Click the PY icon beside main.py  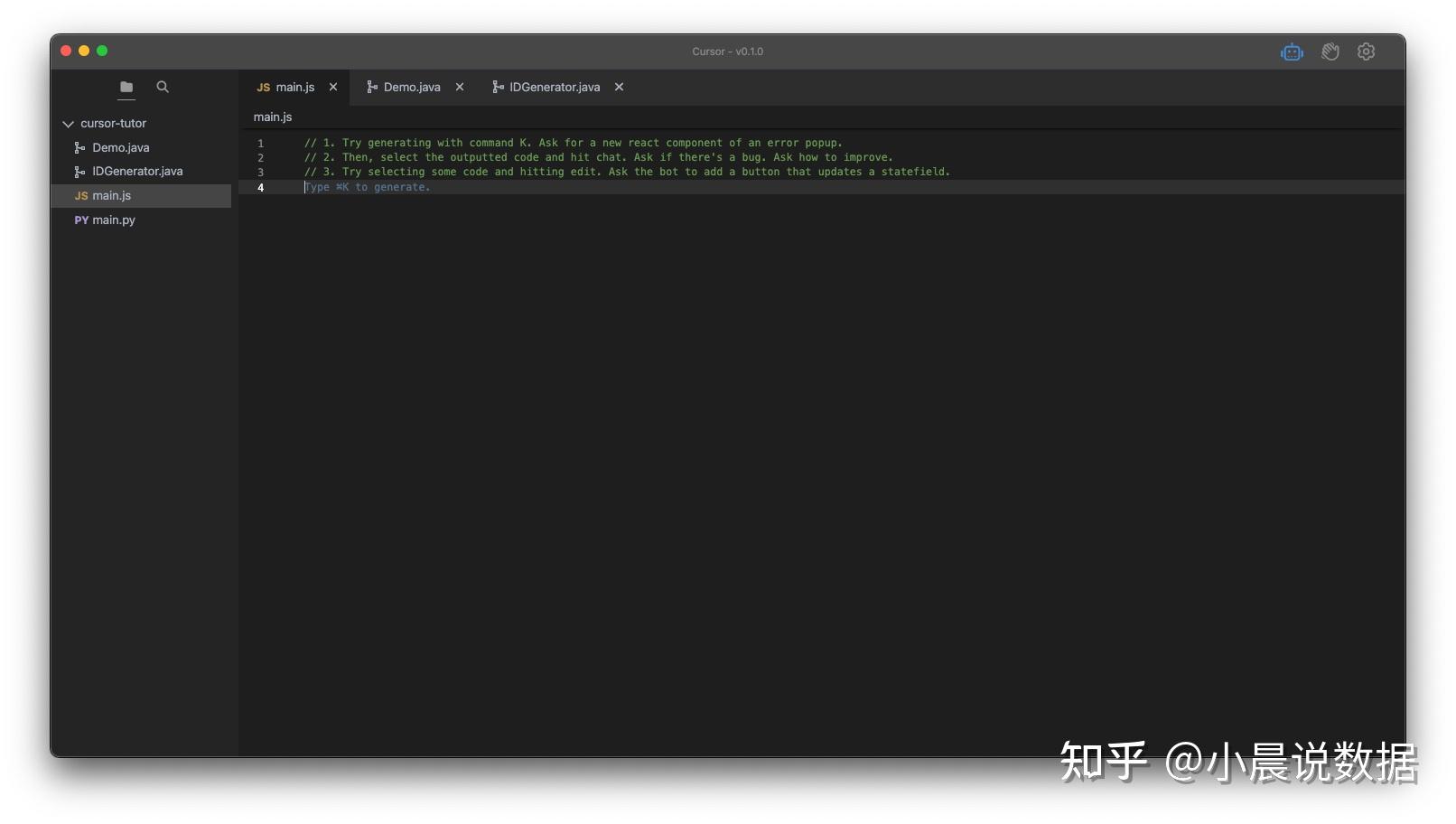pos(81,220)
